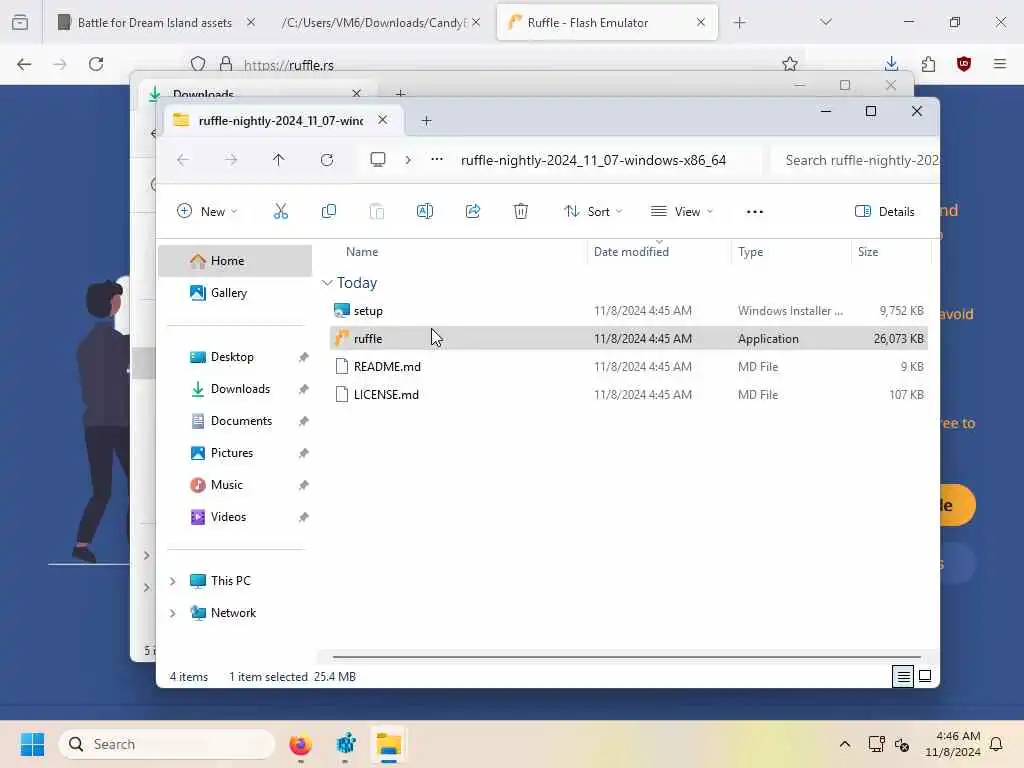
Task: Switch to Battle for Dream Island assets tab
Action: point(155,22)
